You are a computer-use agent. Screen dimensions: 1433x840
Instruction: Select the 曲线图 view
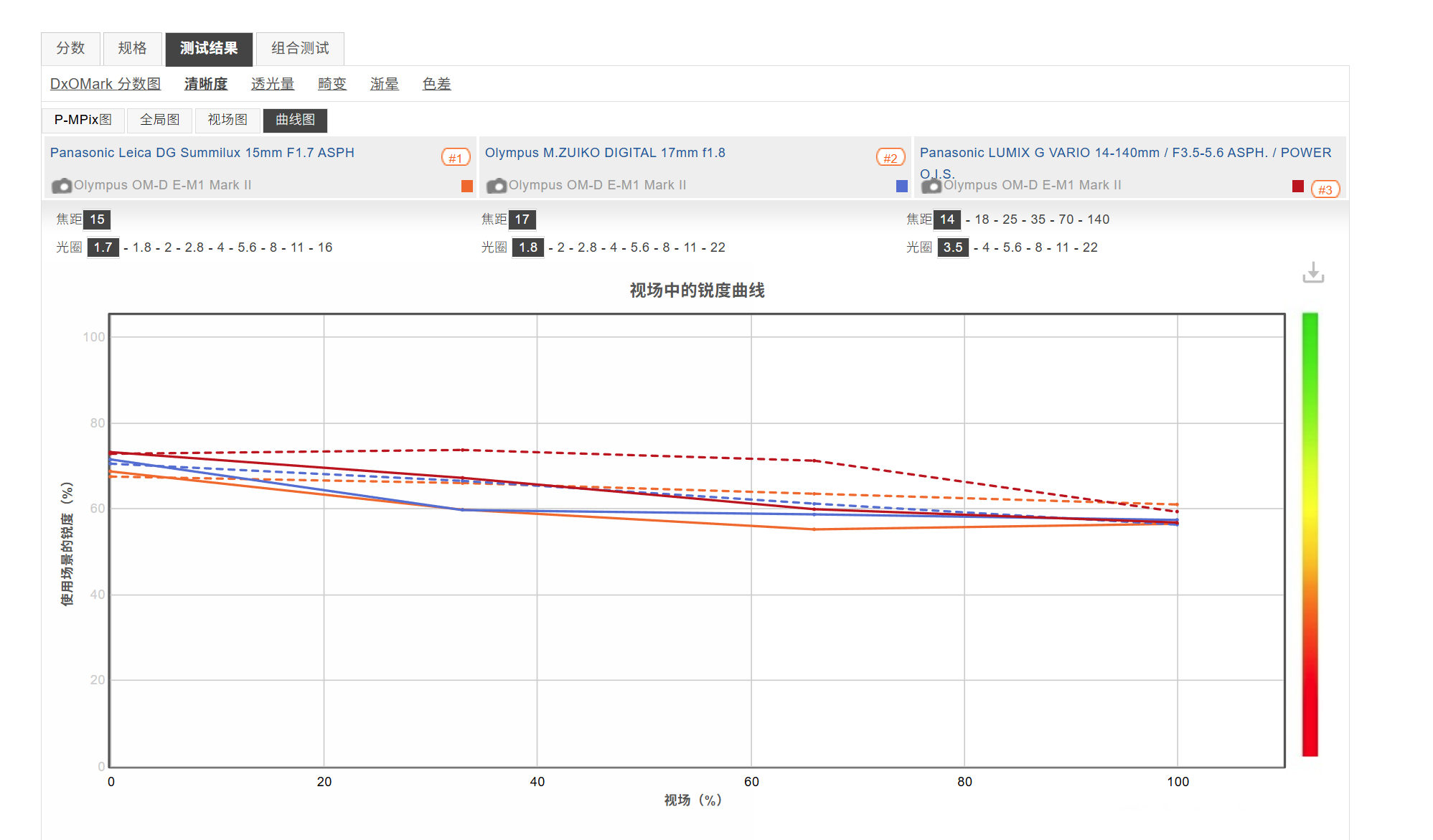(295, 120)
